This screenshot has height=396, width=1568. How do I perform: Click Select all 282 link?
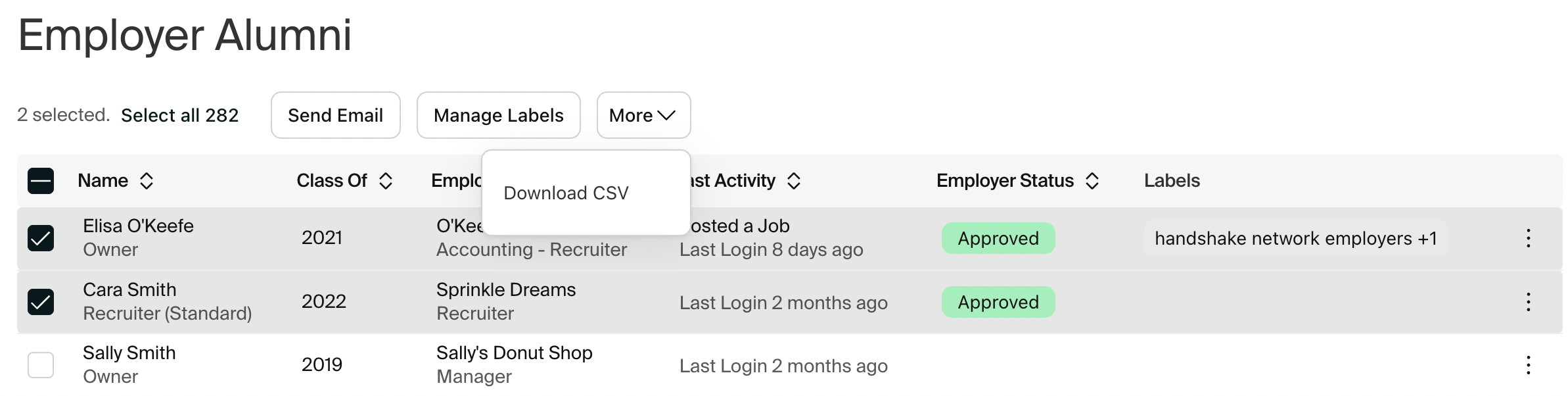pos(179,115)
